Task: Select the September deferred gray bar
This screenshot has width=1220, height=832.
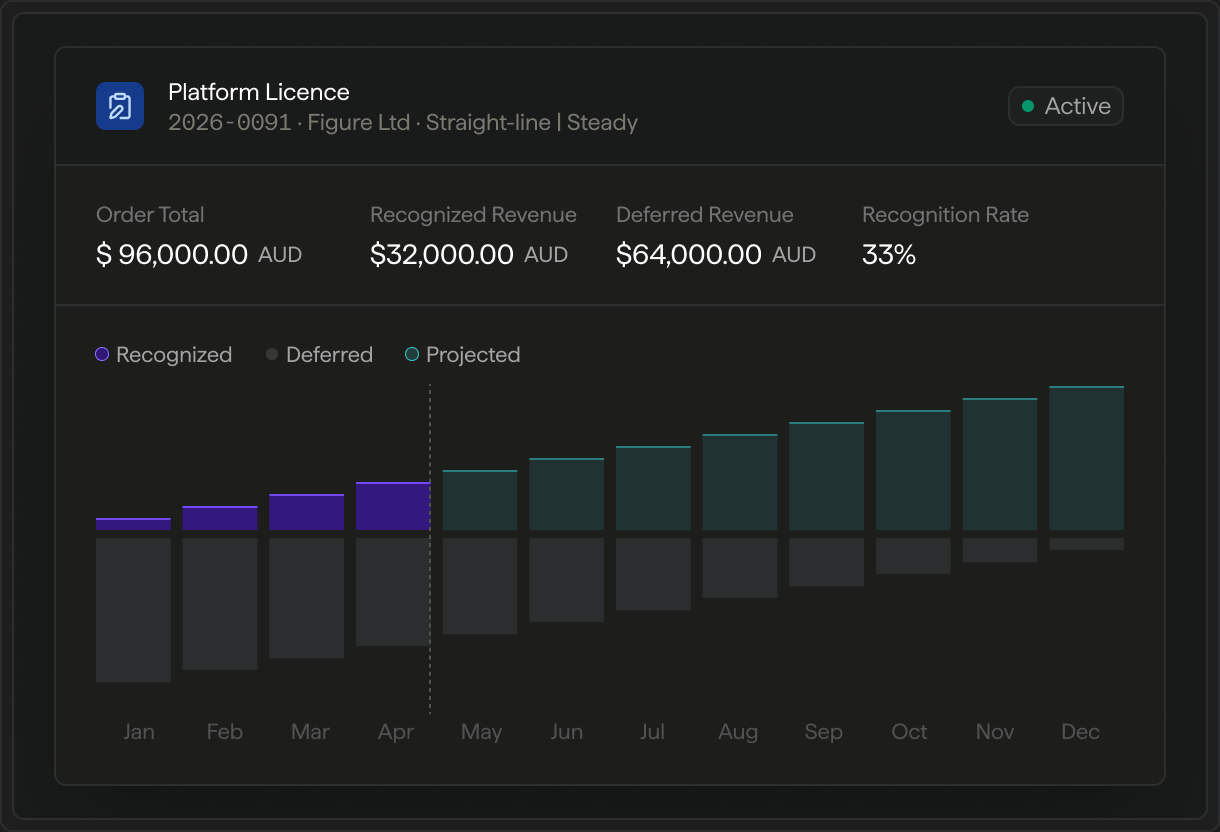Action: pos(826,562)
